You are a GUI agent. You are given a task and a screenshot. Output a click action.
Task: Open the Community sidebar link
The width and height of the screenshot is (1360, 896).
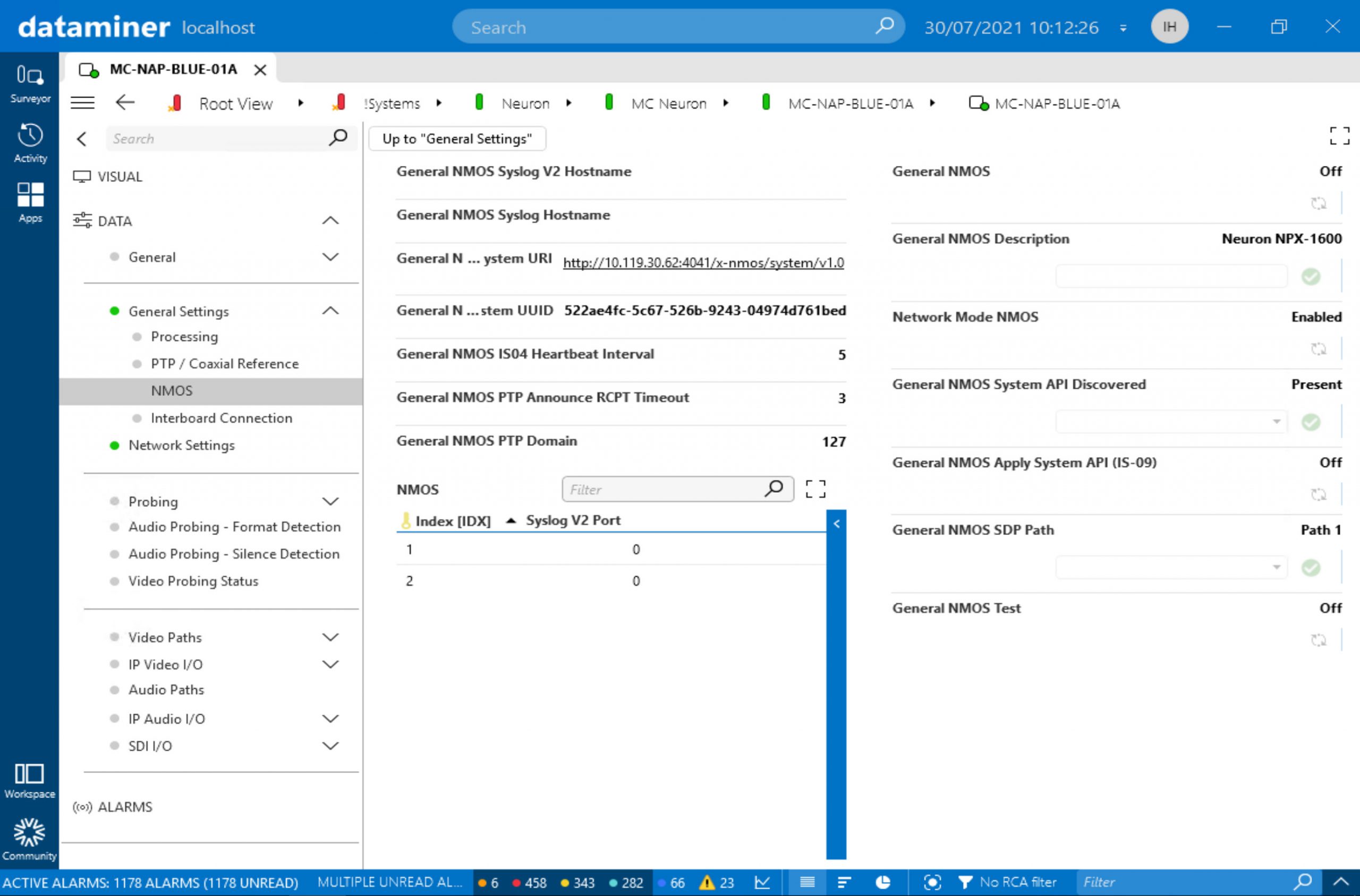29,839
